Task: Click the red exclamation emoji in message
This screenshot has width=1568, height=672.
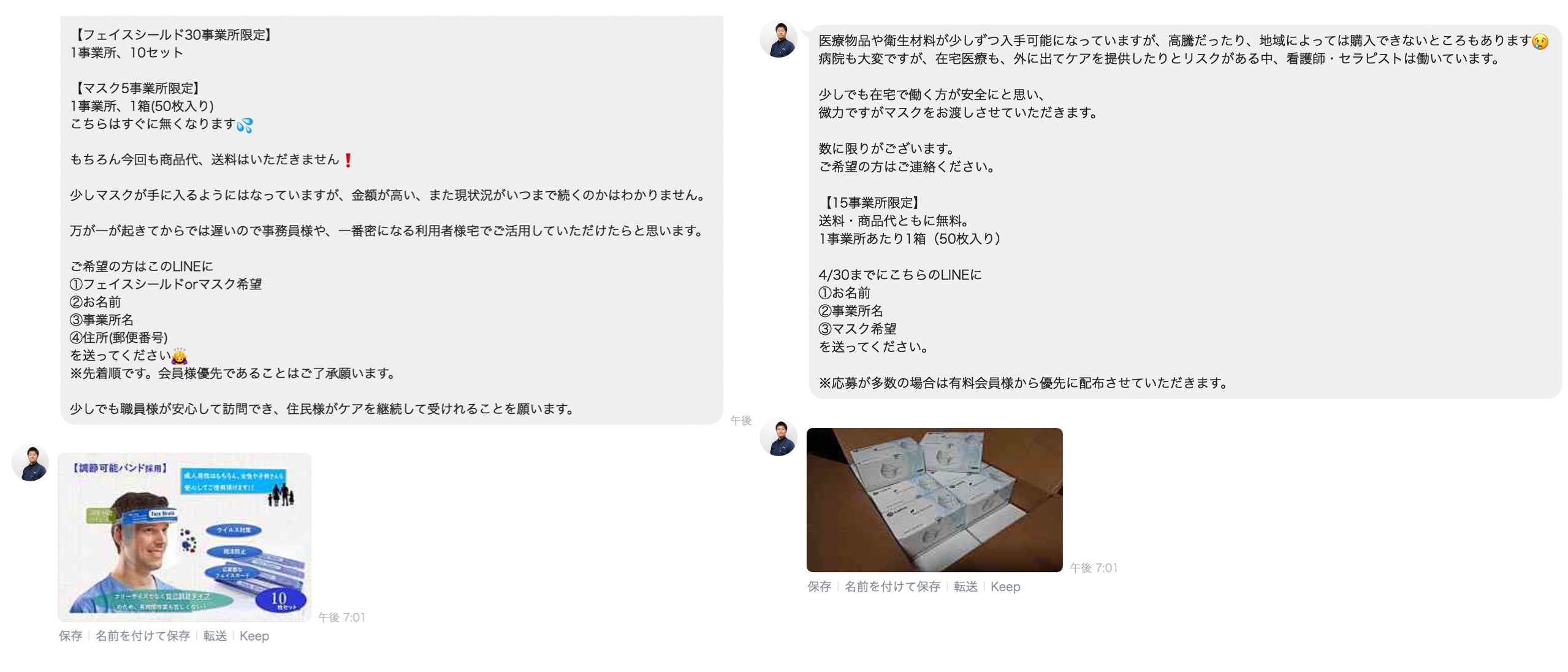Action: point(348,159)
